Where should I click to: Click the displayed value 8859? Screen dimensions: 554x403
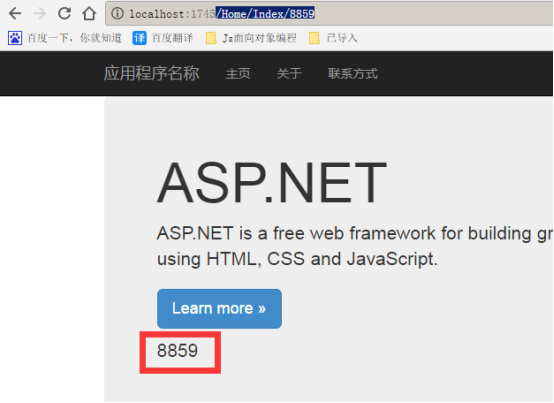point(177,351)
